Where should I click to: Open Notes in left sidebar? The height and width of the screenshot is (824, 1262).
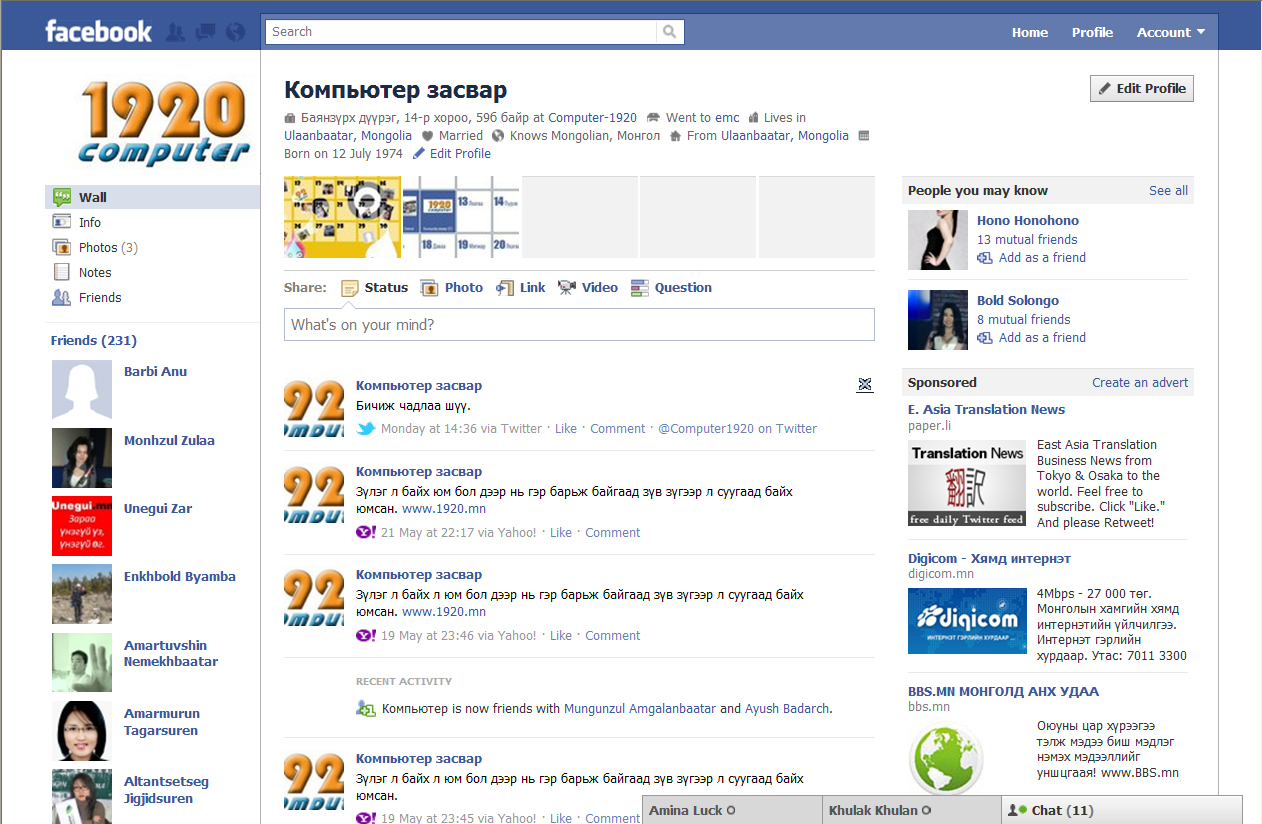[152, 272]
